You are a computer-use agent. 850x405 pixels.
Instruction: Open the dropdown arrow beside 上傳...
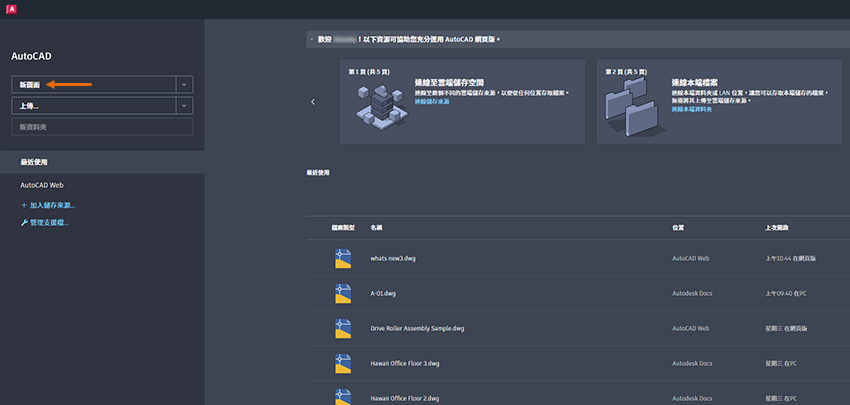184,106
